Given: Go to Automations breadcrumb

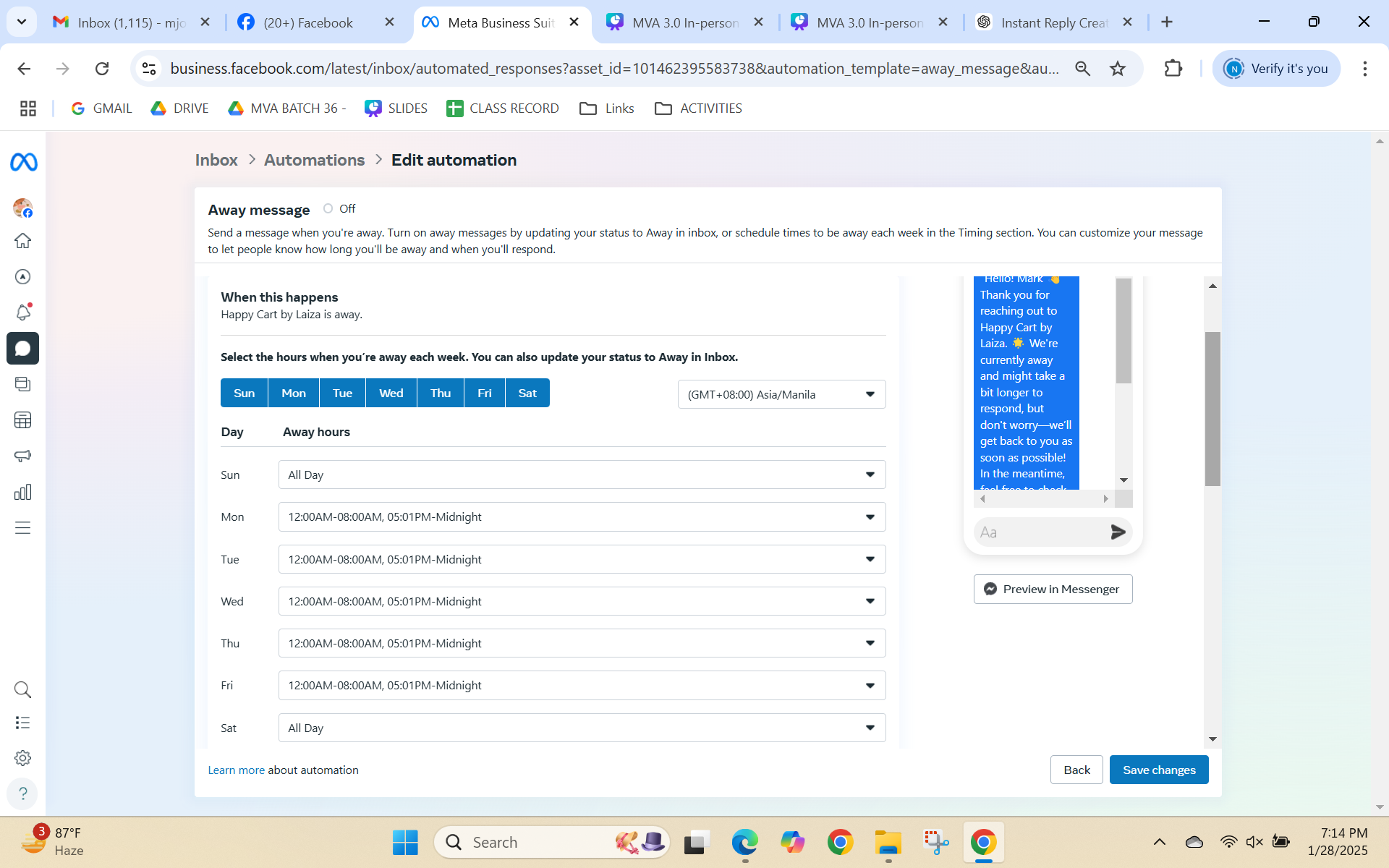Looking at the screenshot, I should (314, 160).
